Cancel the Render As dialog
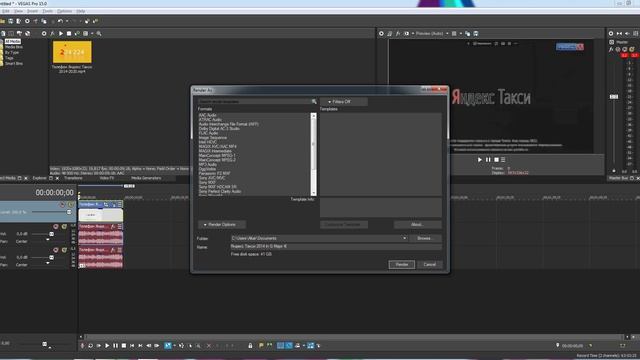 tap(429, 264)
